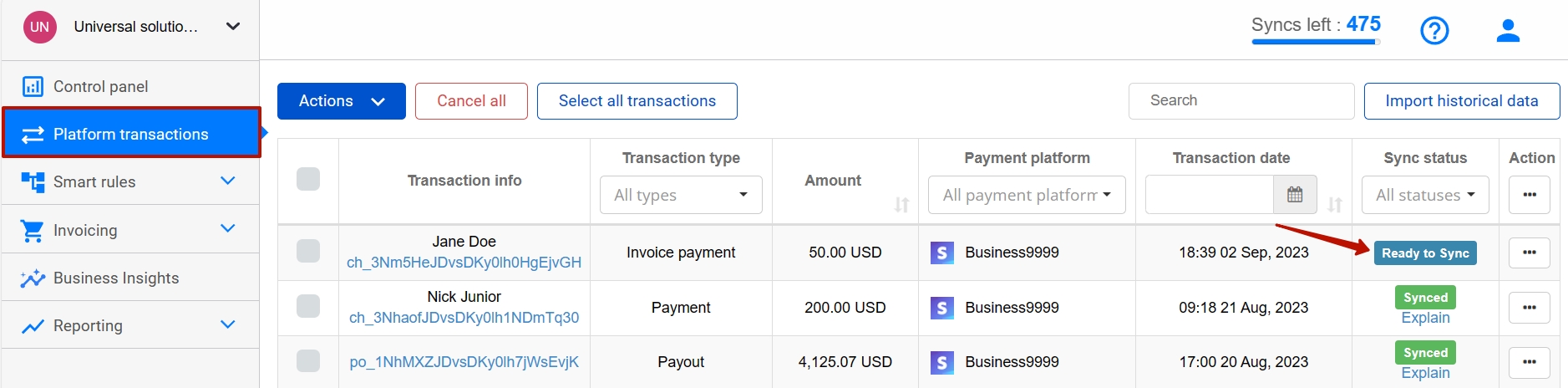This screenshot has width=1568, height=388.
Task: Open the All types dropdown filter
Action: point(681,195)
